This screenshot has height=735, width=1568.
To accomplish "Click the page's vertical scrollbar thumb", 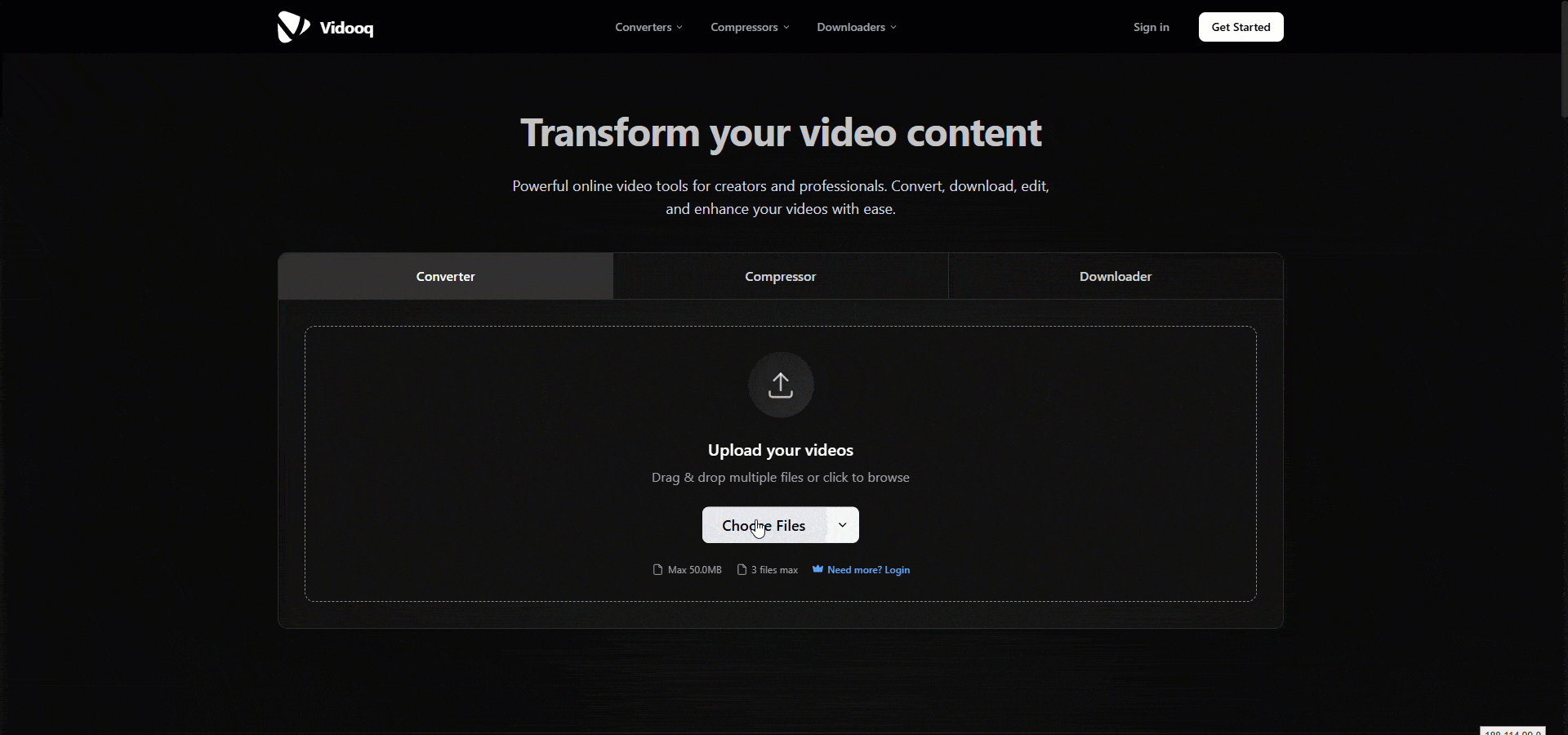I will 1563,59.
